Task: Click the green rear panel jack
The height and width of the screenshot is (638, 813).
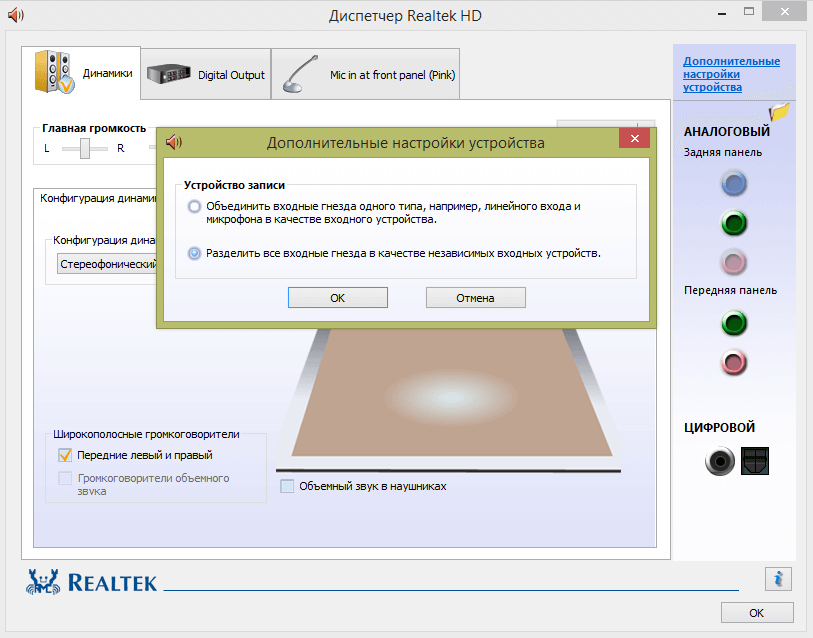Action: [734, 222]
